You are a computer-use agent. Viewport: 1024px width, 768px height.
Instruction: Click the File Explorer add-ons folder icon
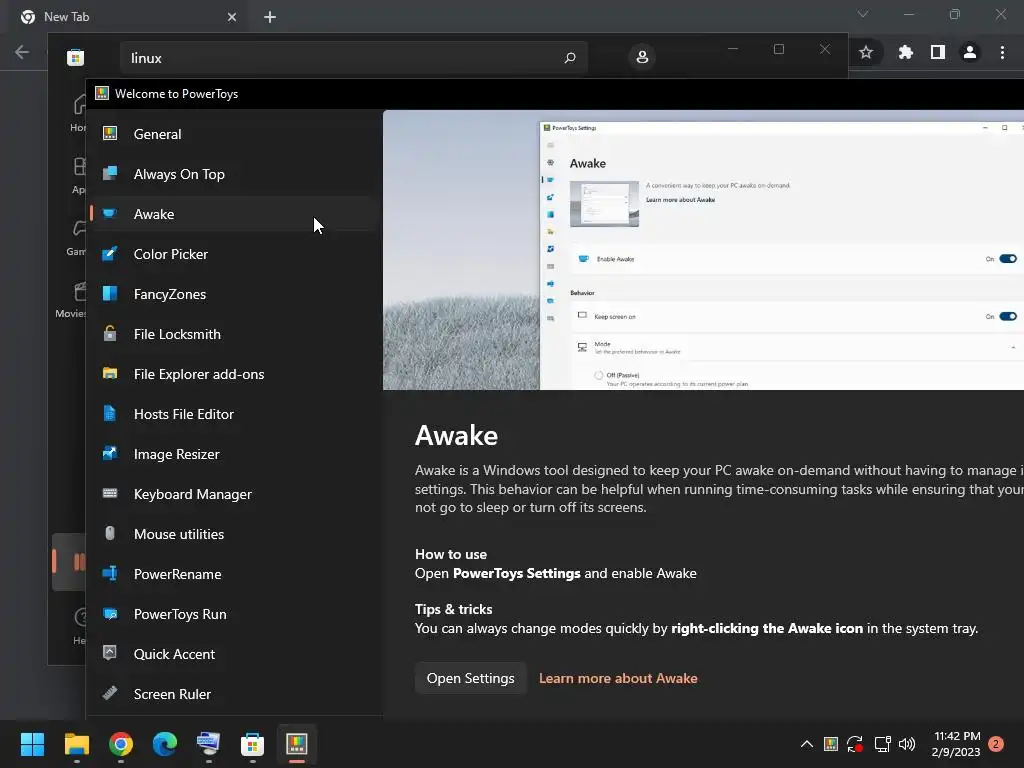click(110, 373)
